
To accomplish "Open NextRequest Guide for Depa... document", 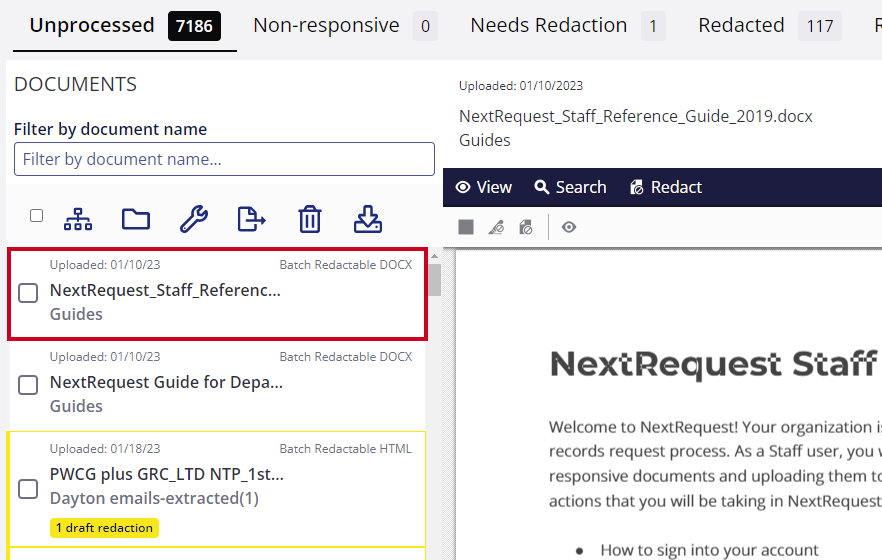I will click(x=166, y=382).
